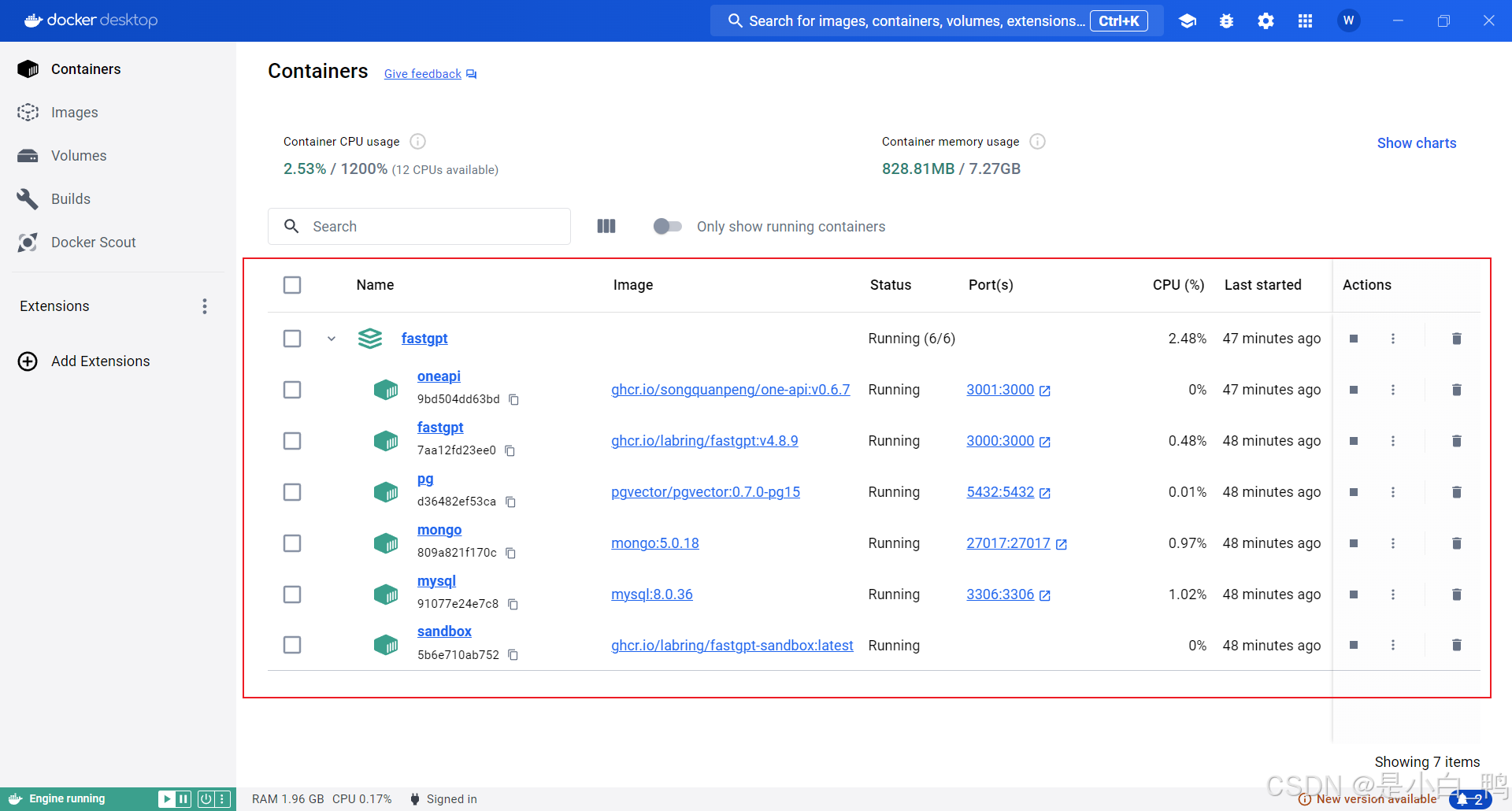
Task: Check the pg container checkbox
Action: (292, 492)
